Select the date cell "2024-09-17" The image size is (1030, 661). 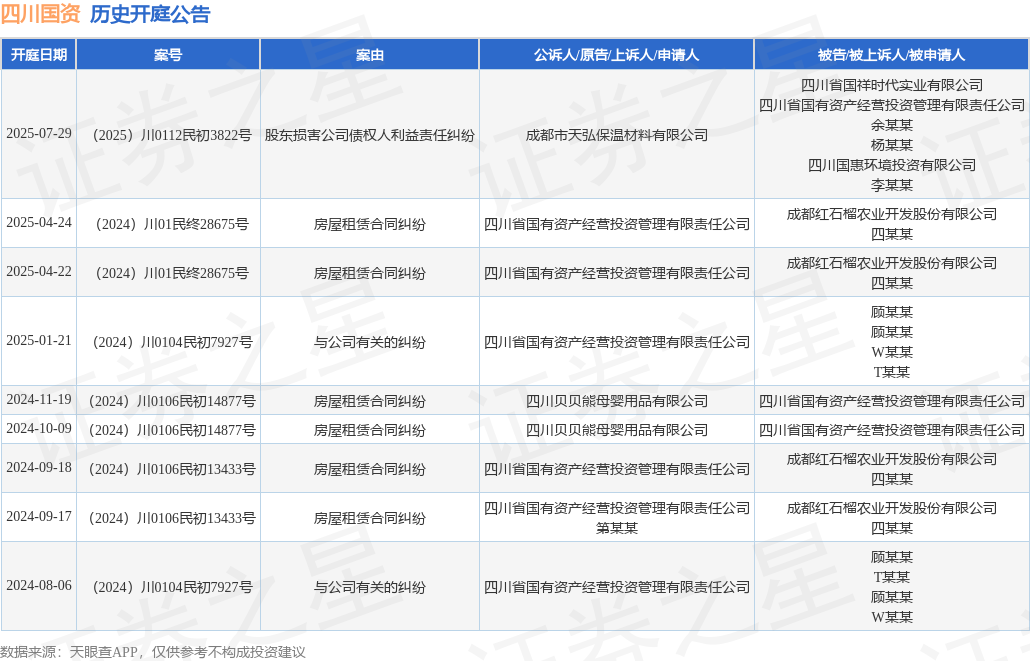pyautogui.click(x=39, y=516)
